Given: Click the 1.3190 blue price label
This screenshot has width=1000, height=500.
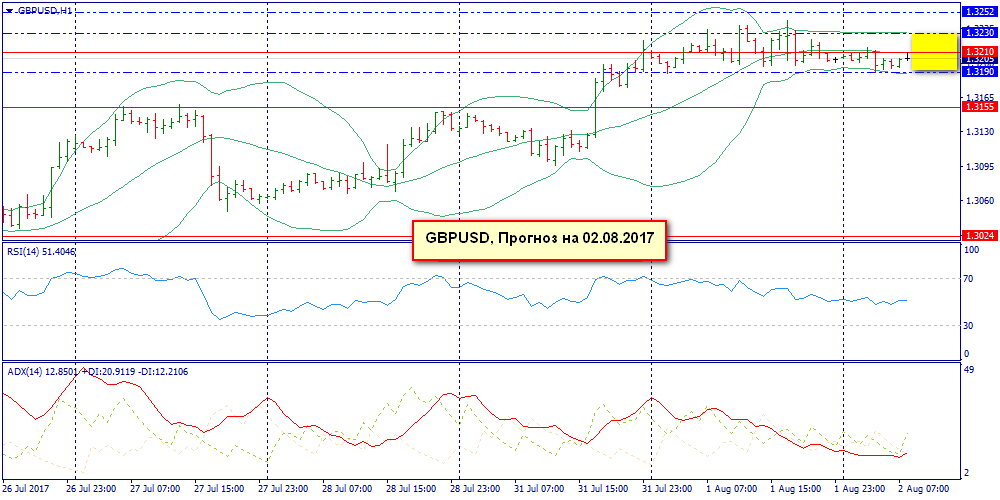Looking at the screenshot, I should click(979, 72).
